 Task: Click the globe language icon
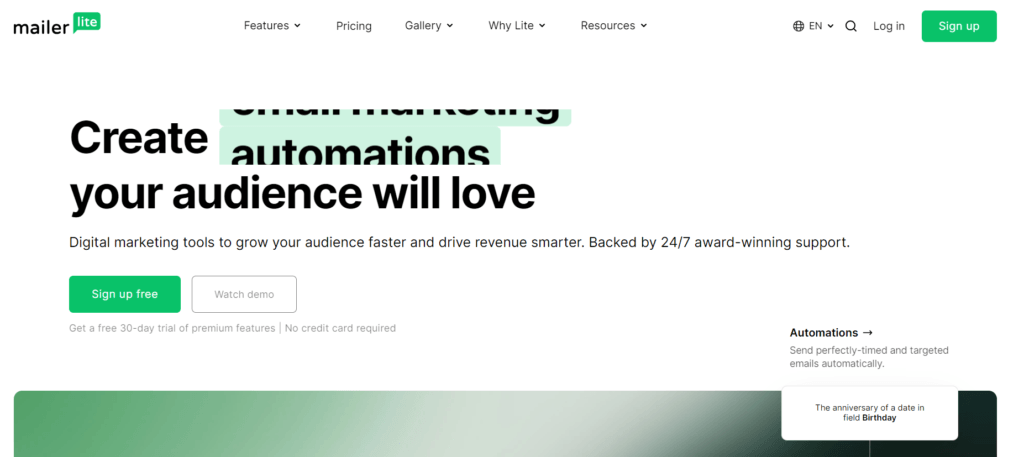(798, 26)
